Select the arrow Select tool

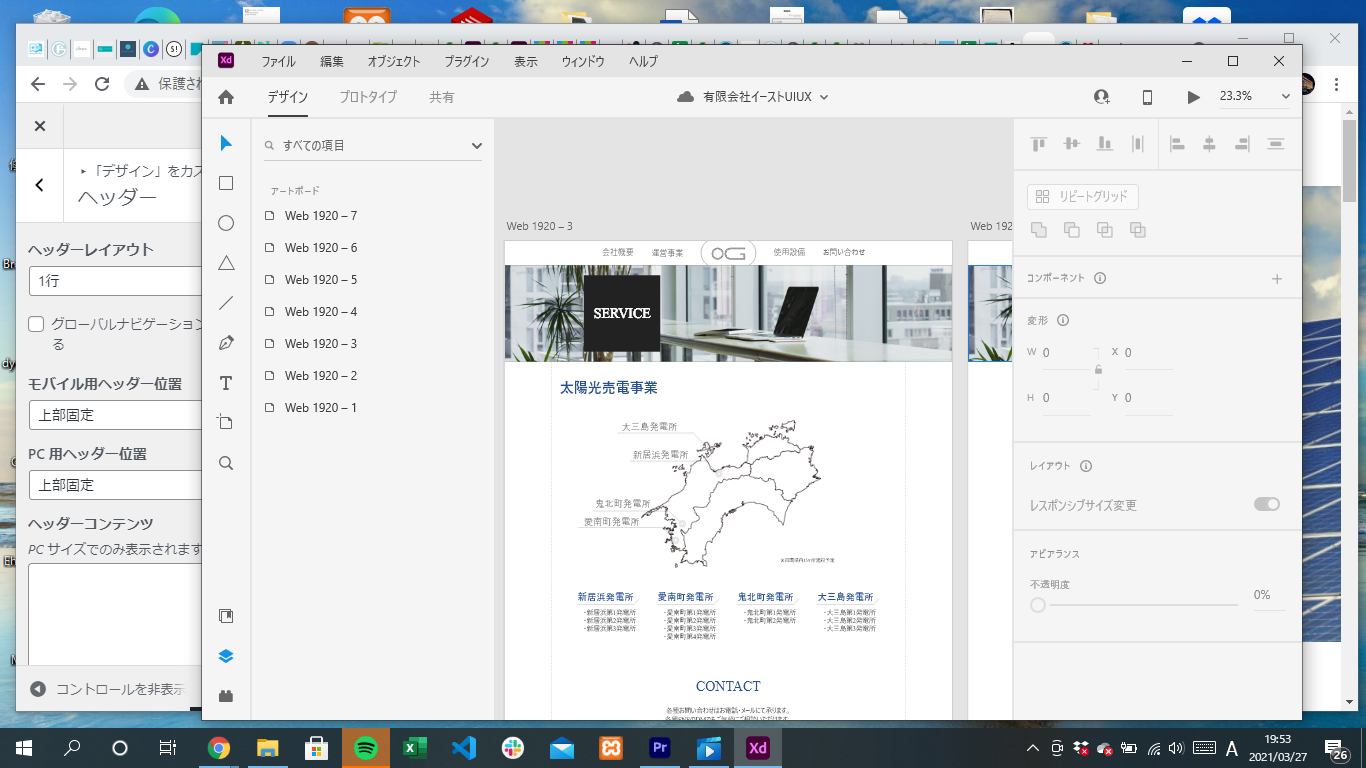coord(226,143)
